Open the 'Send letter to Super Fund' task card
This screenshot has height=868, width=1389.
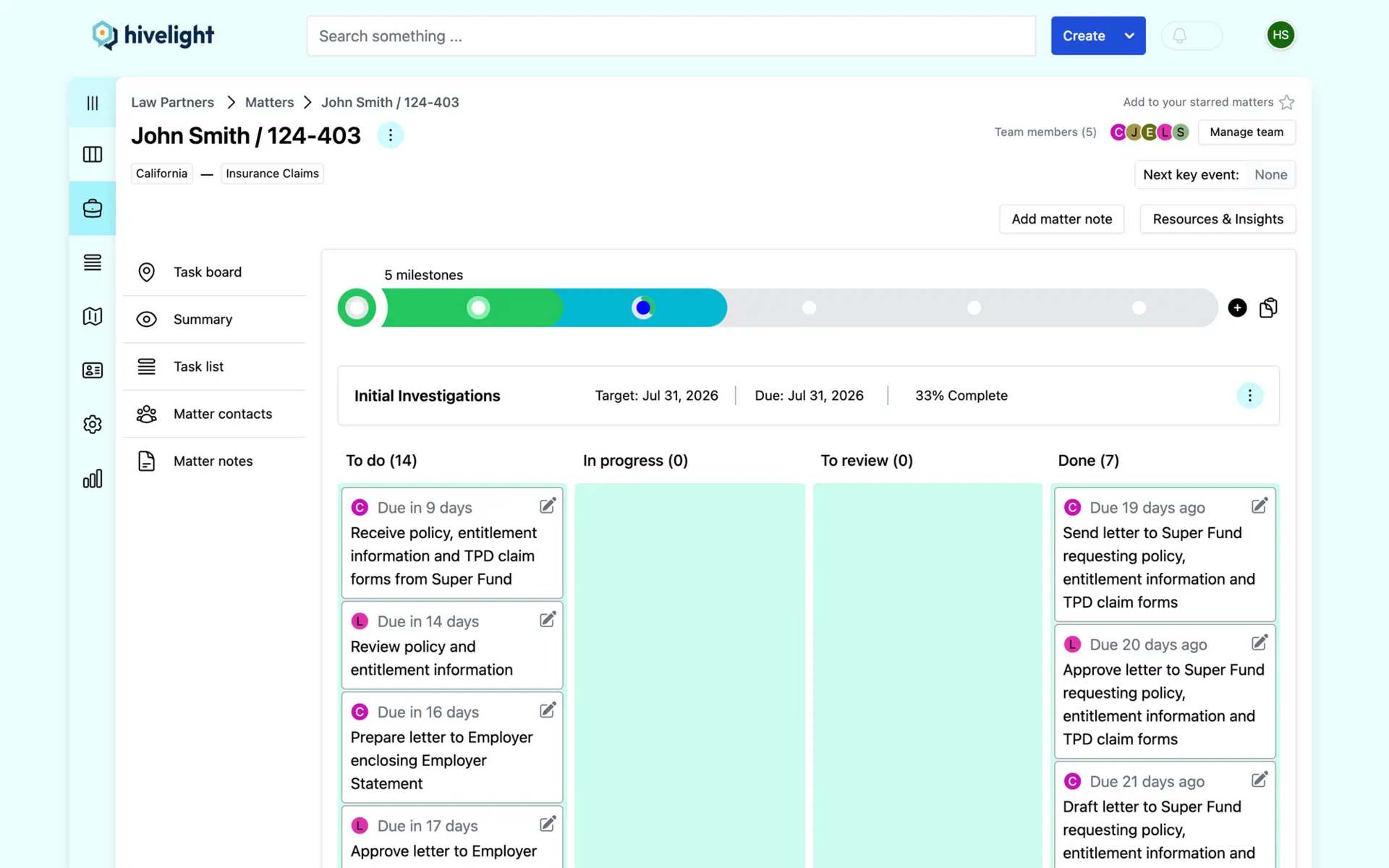(x=1165, y=555)
